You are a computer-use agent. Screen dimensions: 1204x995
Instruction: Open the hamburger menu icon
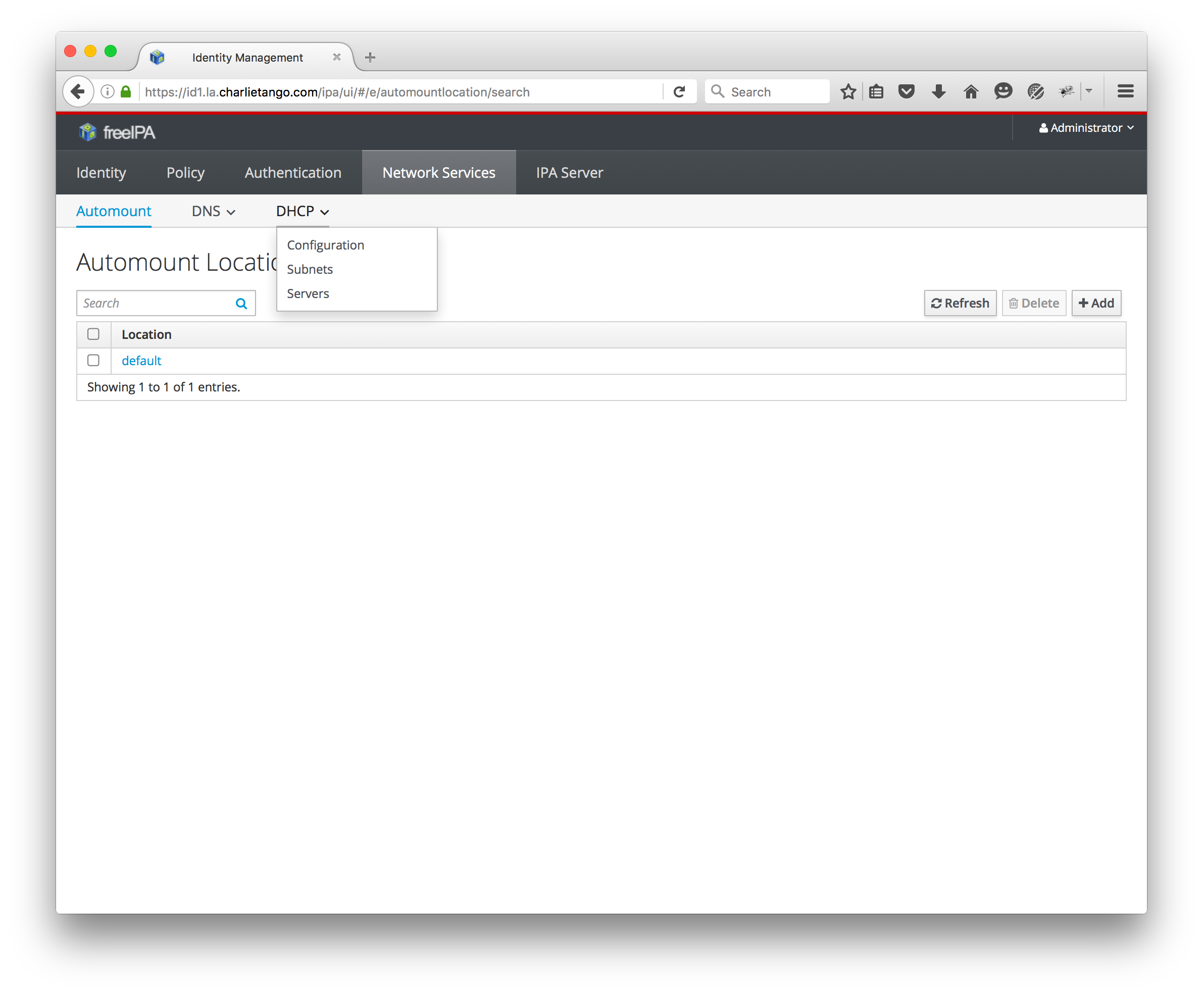coord(1125,92)
